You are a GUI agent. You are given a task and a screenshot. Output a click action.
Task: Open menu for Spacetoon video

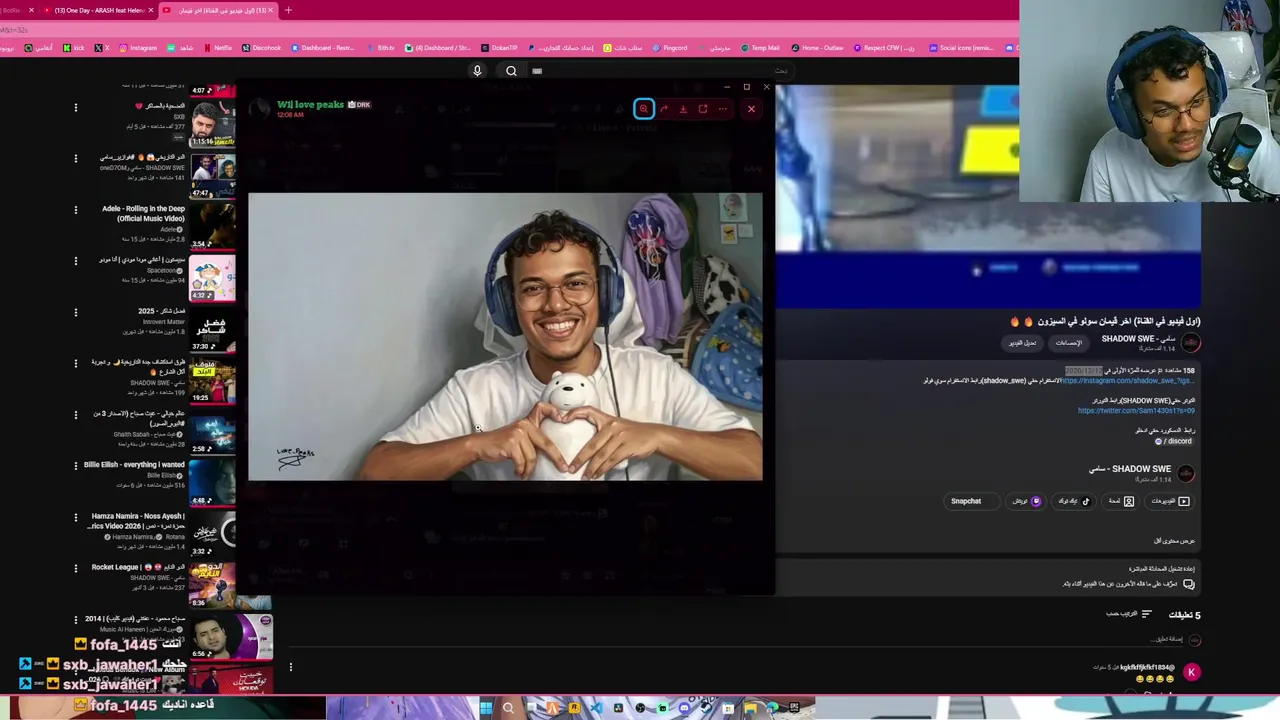pos(75,261)
